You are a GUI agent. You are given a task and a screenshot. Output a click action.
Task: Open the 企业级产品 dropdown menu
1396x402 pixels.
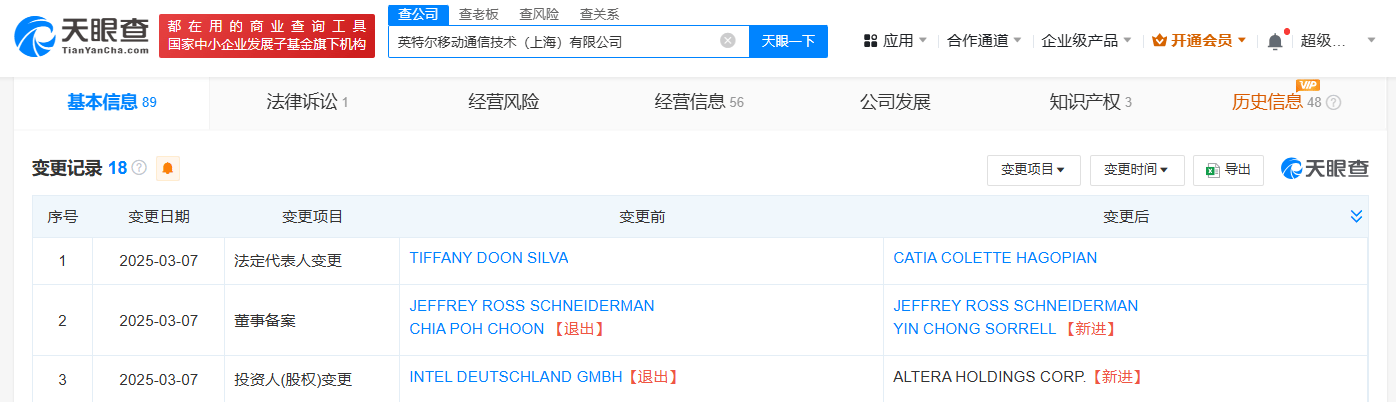coord(1086,41)
